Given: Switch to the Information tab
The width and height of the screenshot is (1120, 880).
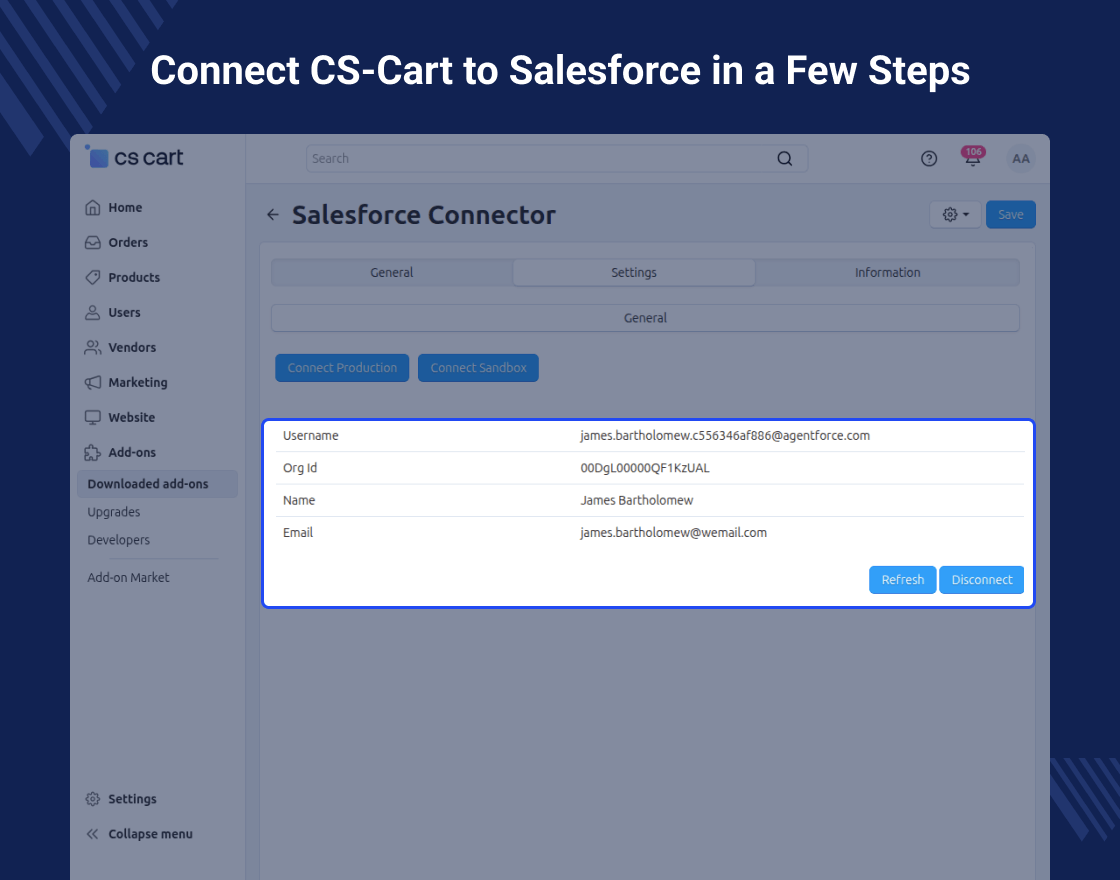Looking at the screenshot, I should 887,273.
